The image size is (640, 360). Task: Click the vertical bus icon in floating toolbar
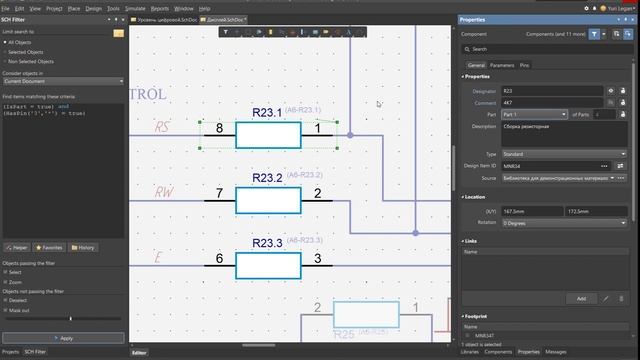(x=302, y=32)
